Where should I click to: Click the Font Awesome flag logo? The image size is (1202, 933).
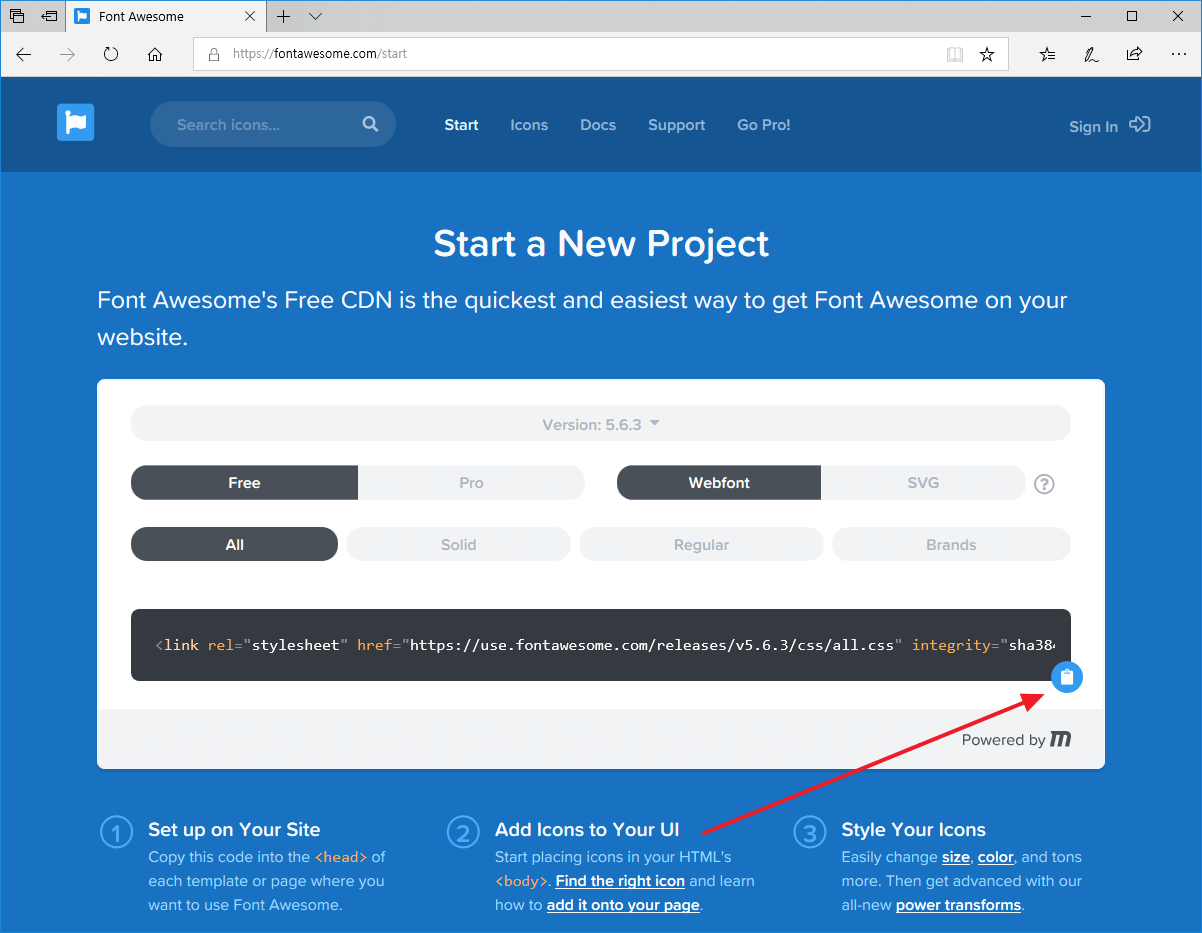[75, 122]
